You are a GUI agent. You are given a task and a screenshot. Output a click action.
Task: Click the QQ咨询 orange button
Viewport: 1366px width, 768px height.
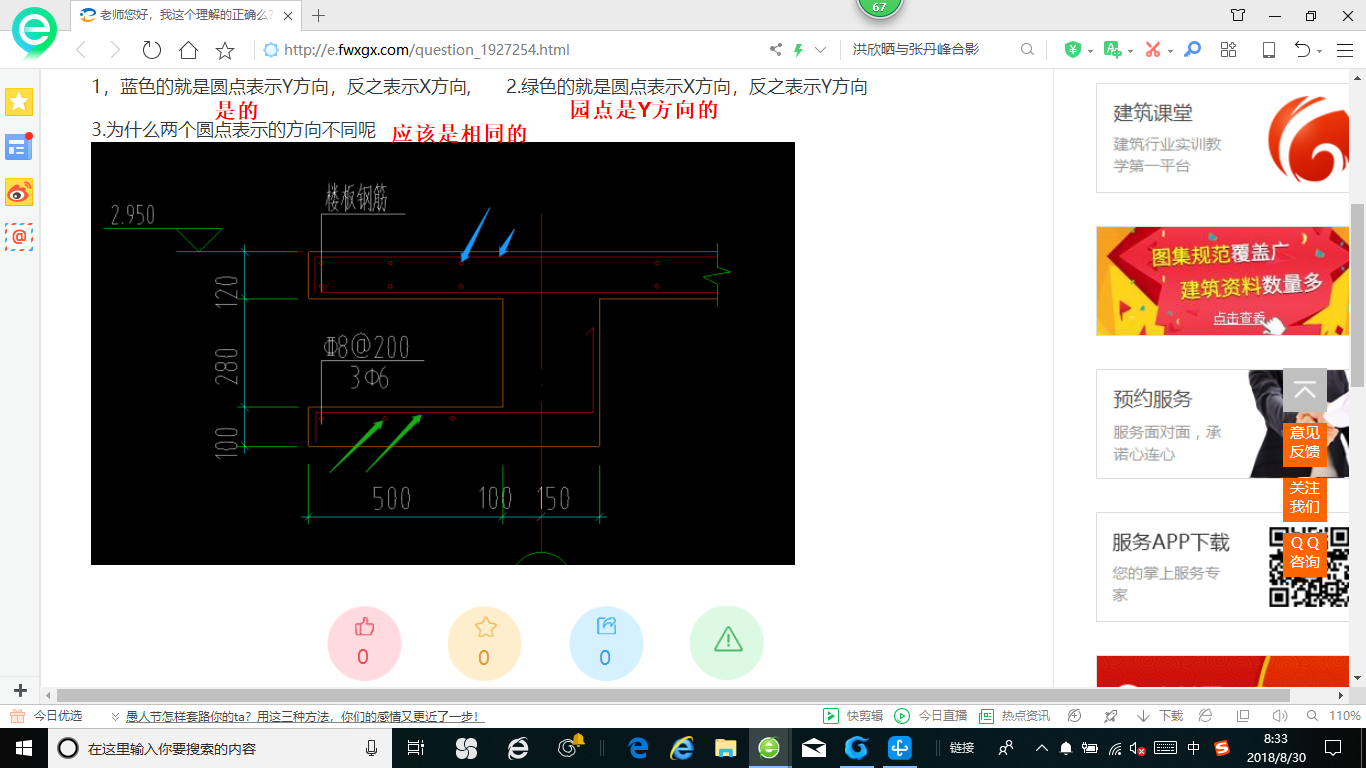[1305, 552]
